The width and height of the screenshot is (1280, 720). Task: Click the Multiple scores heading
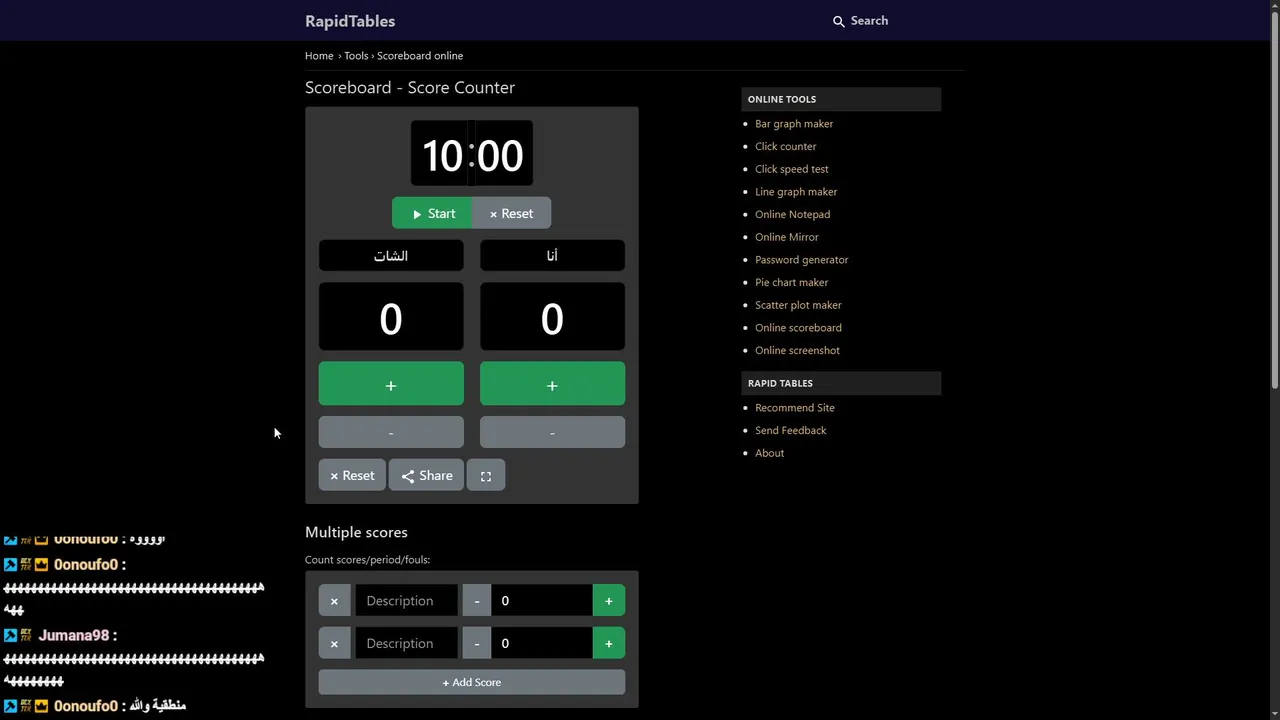click(356, 532)
